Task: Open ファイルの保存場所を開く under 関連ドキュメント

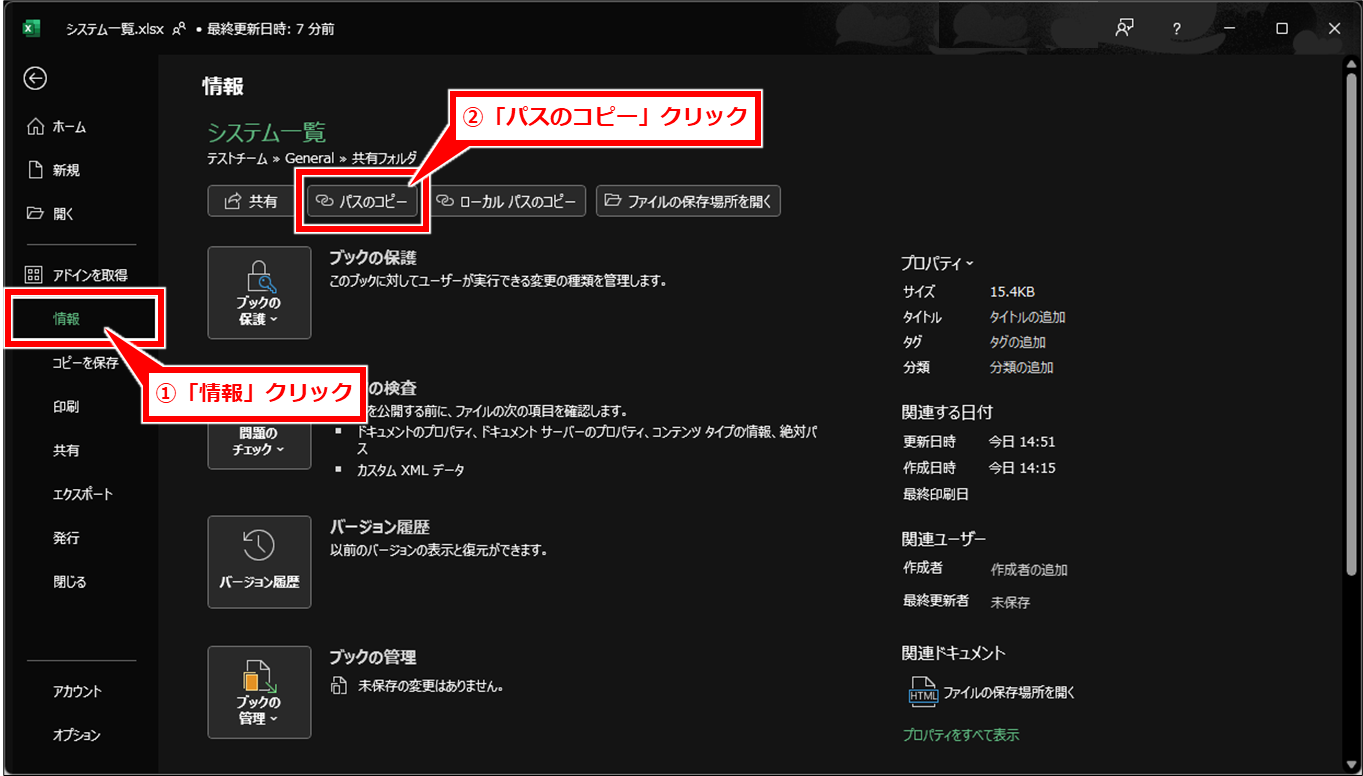Action: click(x=1009, y=692)
